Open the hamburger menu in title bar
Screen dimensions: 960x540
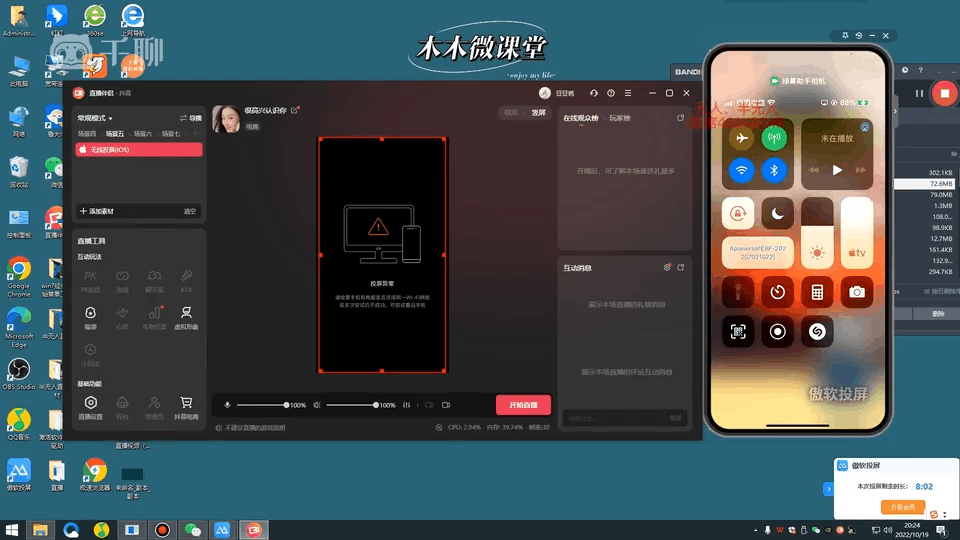click(628, 93)
